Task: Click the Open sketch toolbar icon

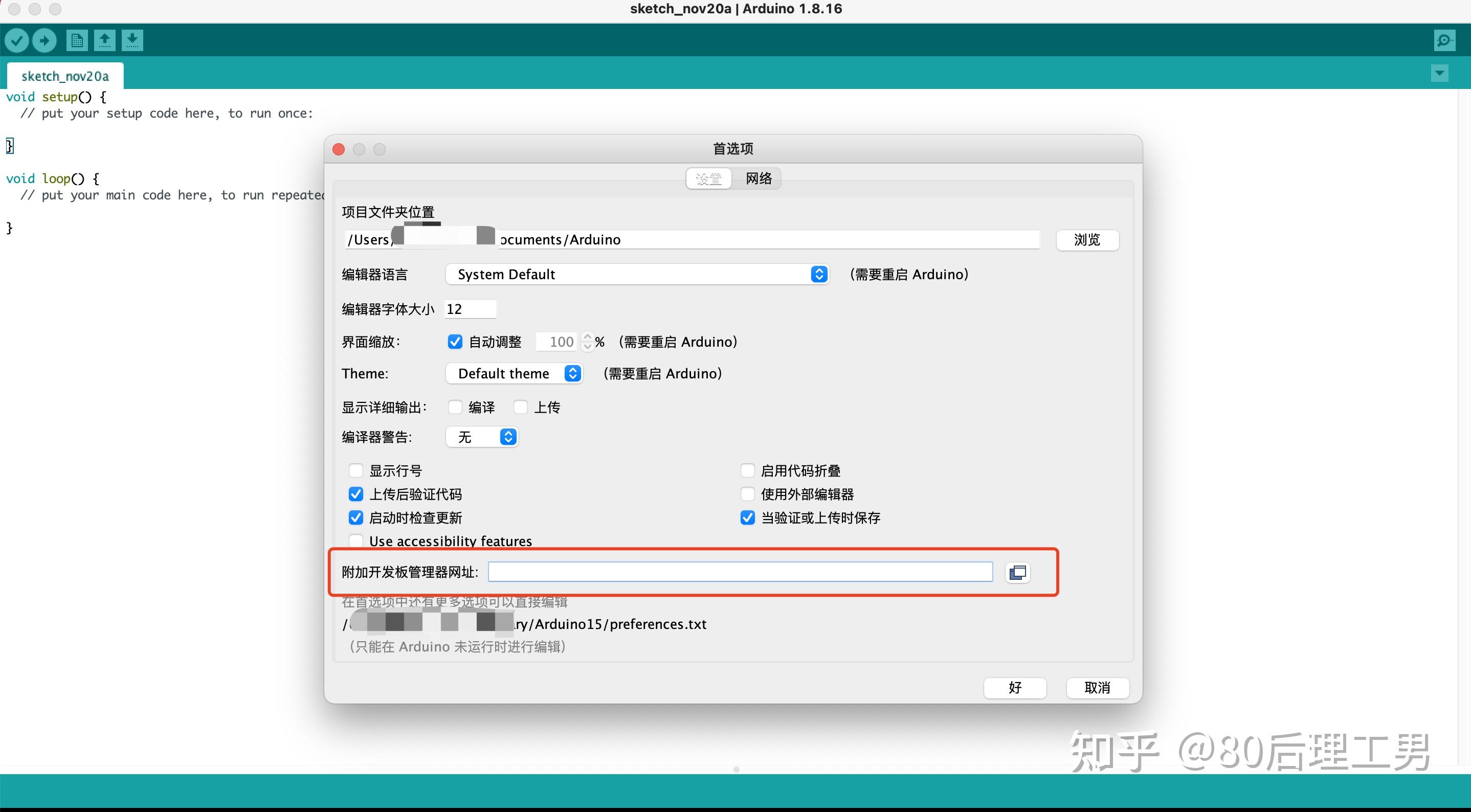Action: [104, 40]
